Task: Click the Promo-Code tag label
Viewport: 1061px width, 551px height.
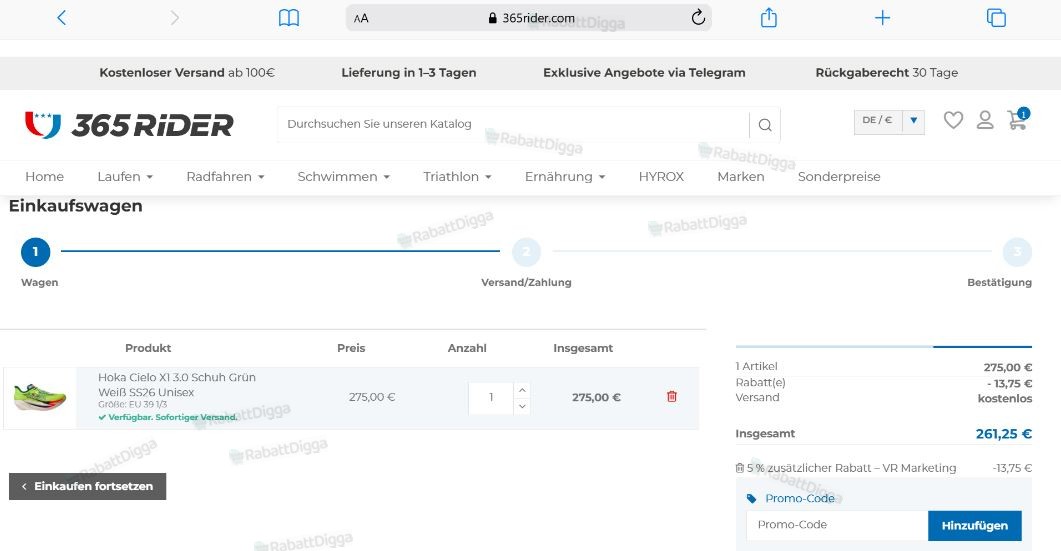Action: (790, 498)
